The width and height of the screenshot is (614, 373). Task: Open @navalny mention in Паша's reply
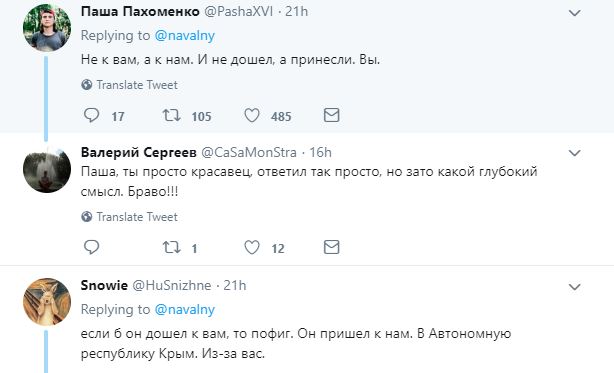(185, 36)
